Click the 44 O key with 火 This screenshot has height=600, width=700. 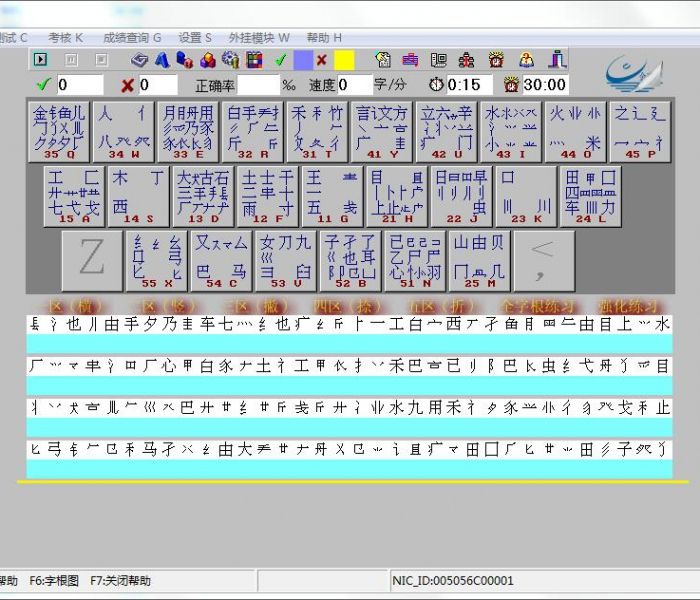click(575, 131)
